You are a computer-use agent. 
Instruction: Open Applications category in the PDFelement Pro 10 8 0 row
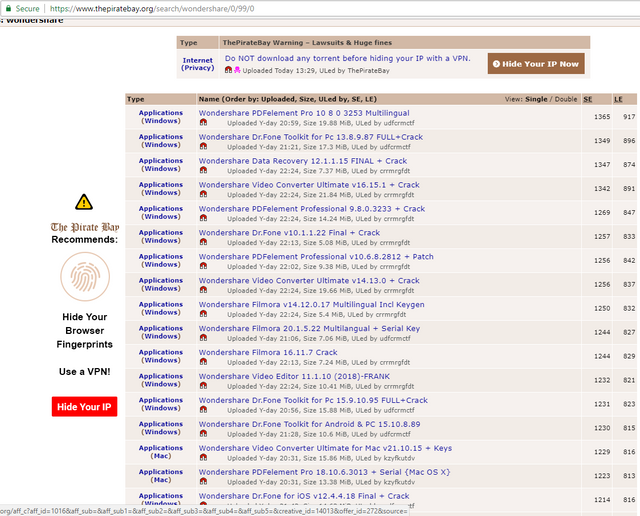(x=161, y=113)
